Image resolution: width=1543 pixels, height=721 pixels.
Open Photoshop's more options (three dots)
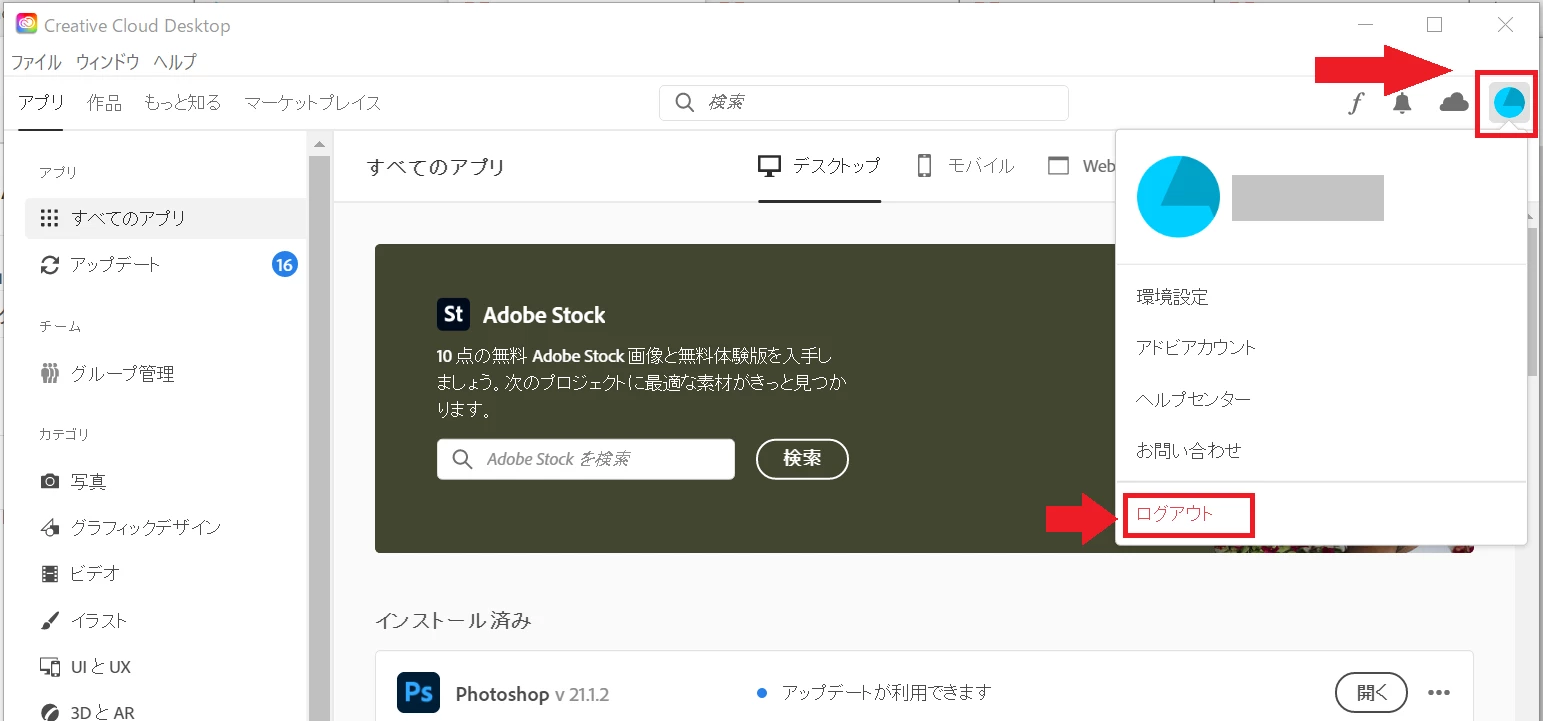pos(1439,693)
